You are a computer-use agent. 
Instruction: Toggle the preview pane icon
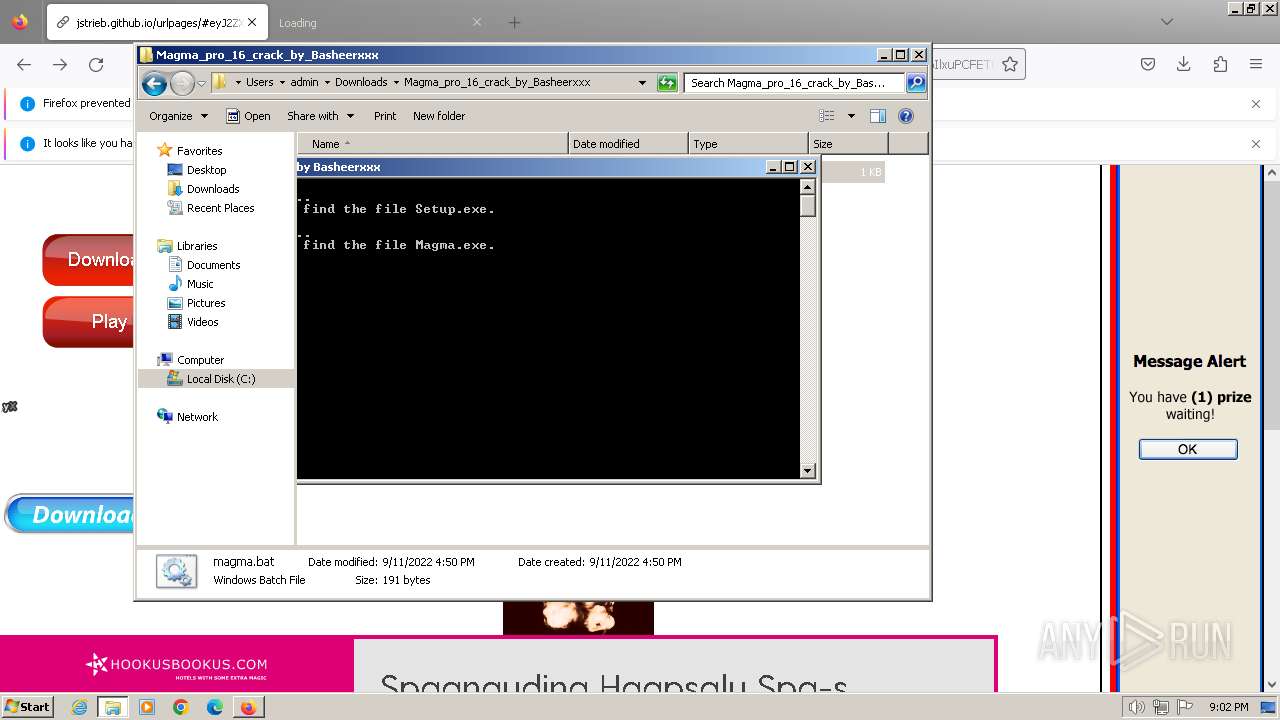pos(878,116)
